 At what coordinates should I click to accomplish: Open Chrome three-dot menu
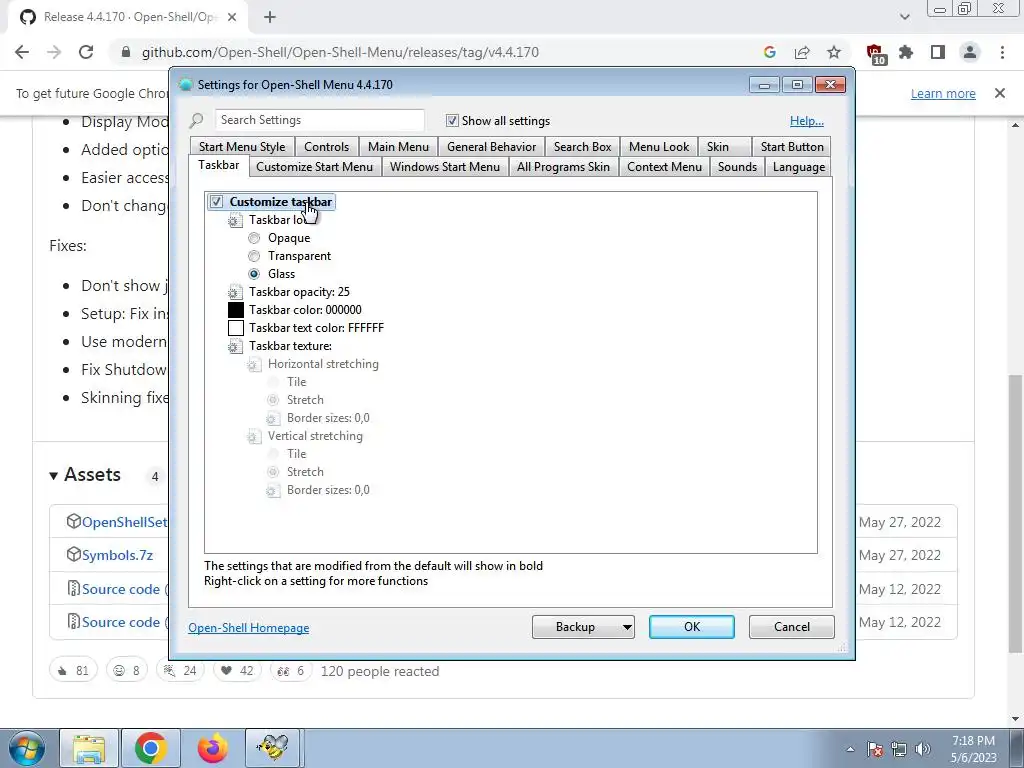(x=1002, y=52)
